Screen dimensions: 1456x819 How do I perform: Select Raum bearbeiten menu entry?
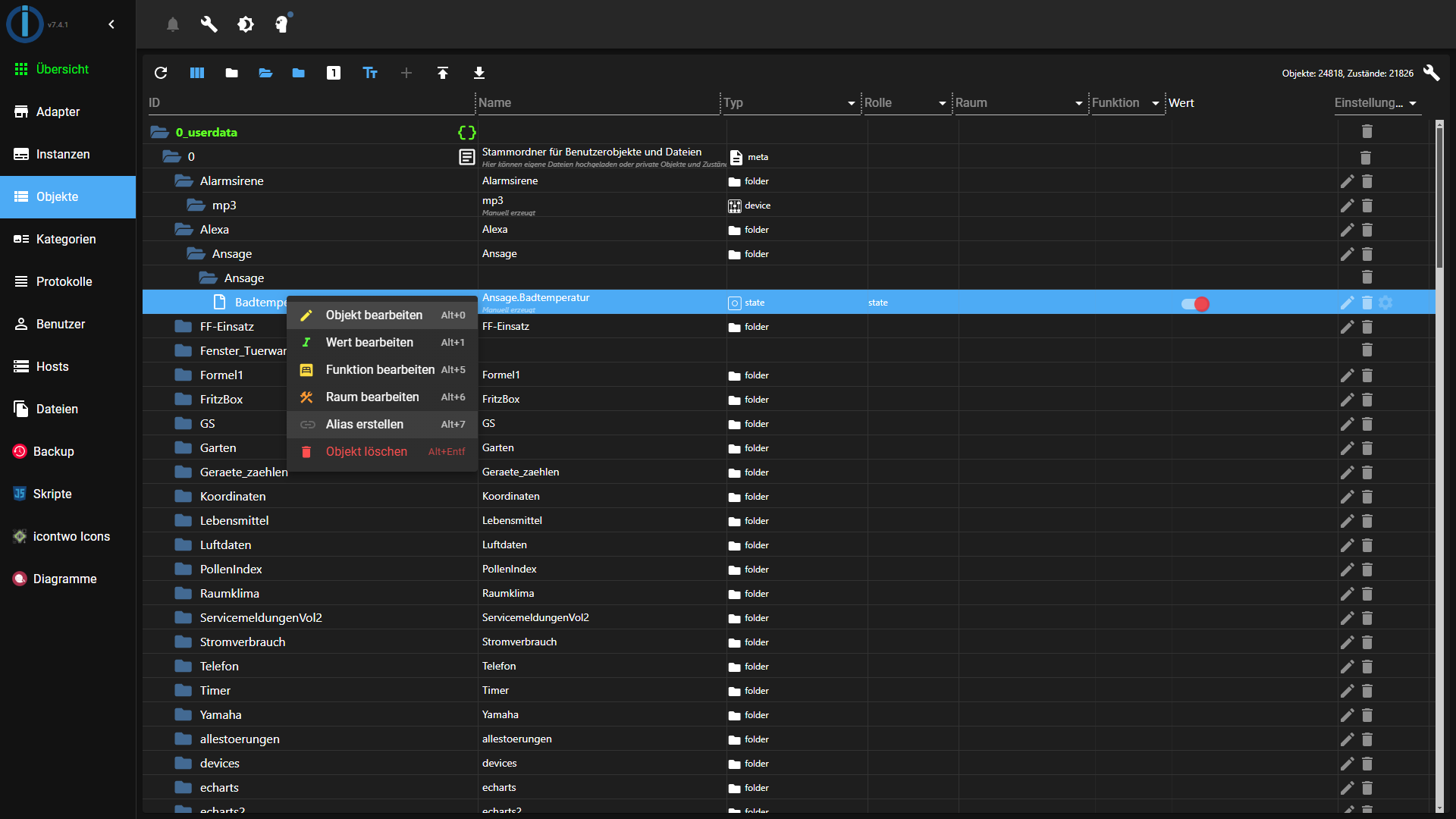click(x=382, y=397)
